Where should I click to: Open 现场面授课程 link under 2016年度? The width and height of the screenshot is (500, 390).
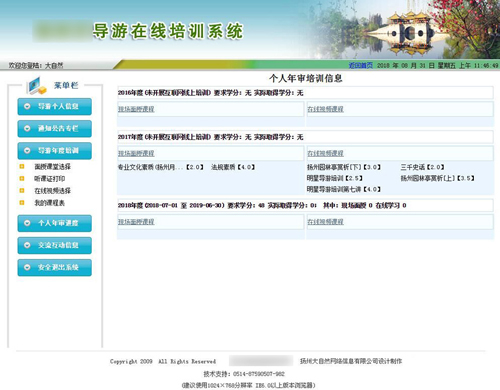point(136,109)
